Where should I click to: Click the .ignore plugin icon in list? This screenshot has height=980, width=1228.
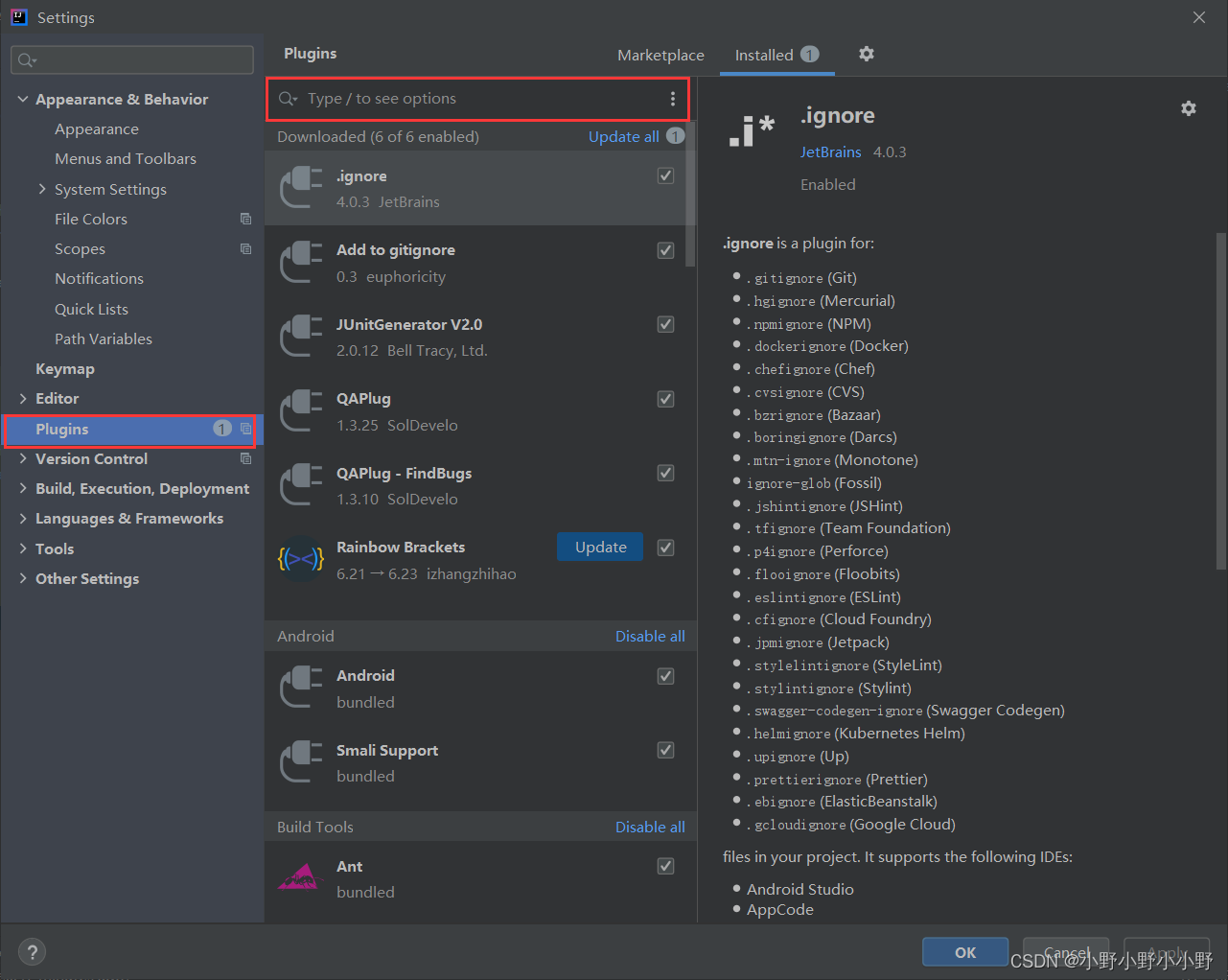(x=301, y=187)
